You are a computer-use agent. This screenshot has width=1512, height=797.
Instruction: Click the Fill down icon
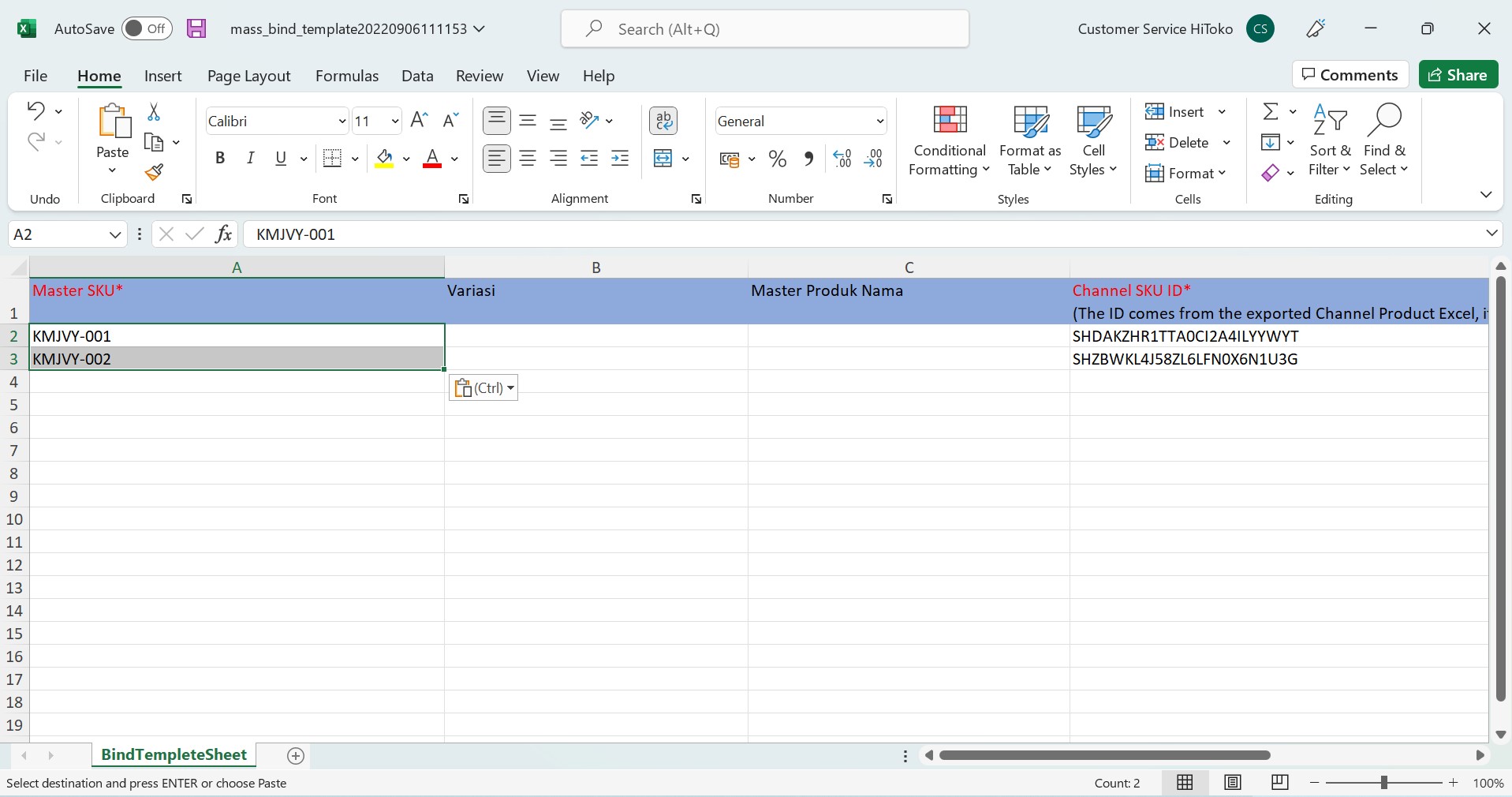click(1270, 142)
